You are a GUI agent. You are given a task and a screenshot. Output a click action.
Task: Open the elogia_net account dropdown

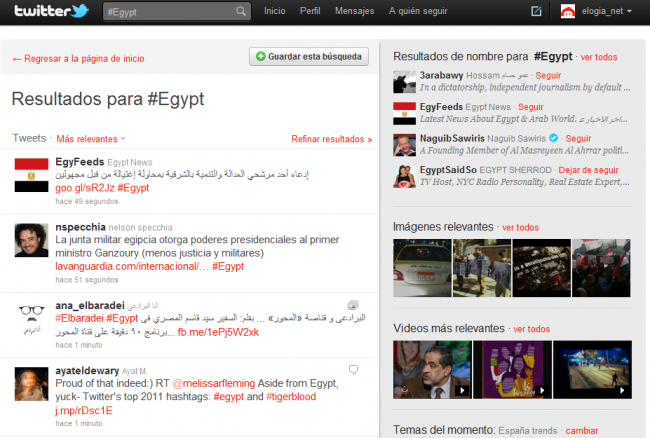pyautogui.click(x=606, y=11)
